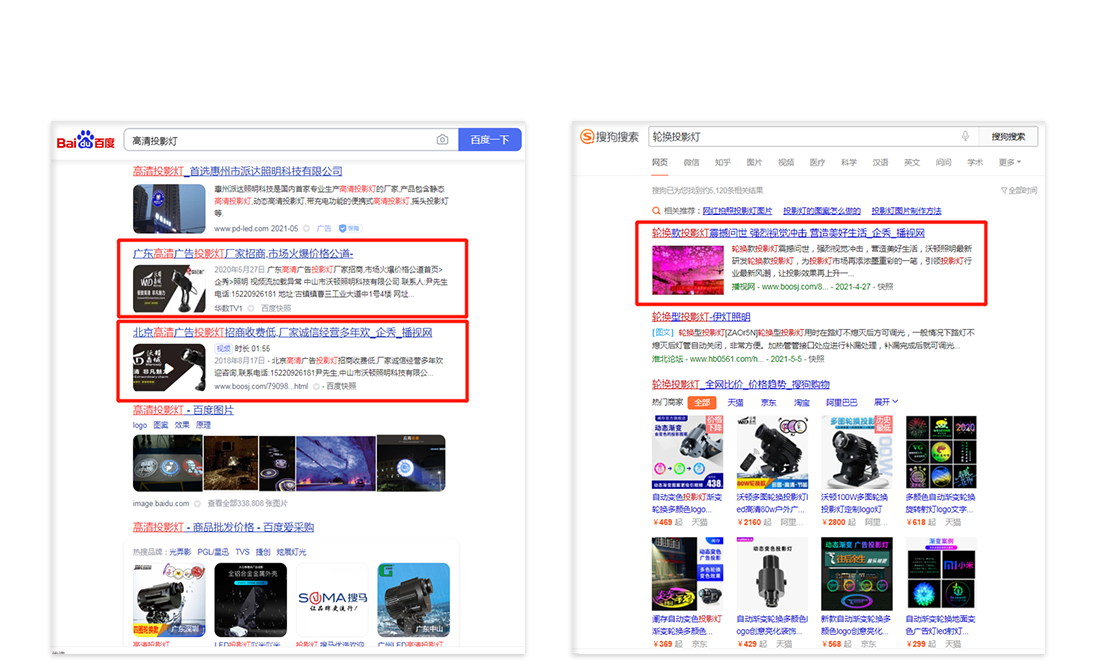
Task: Open 广东高清广告投影灯厂家招商 result link
Action: [x=243, y=253]
